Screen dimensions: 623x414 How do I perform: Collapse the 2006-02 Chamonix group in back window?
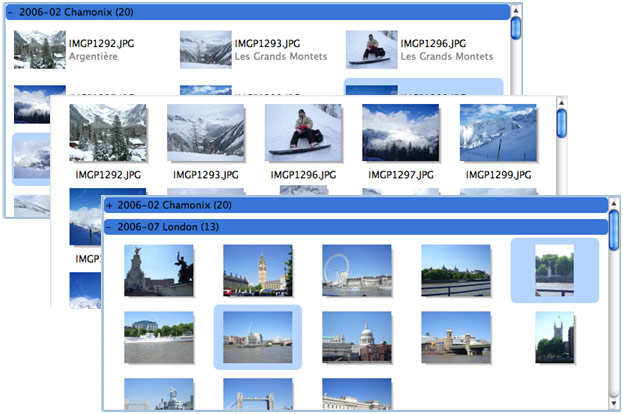click(10, 12)
